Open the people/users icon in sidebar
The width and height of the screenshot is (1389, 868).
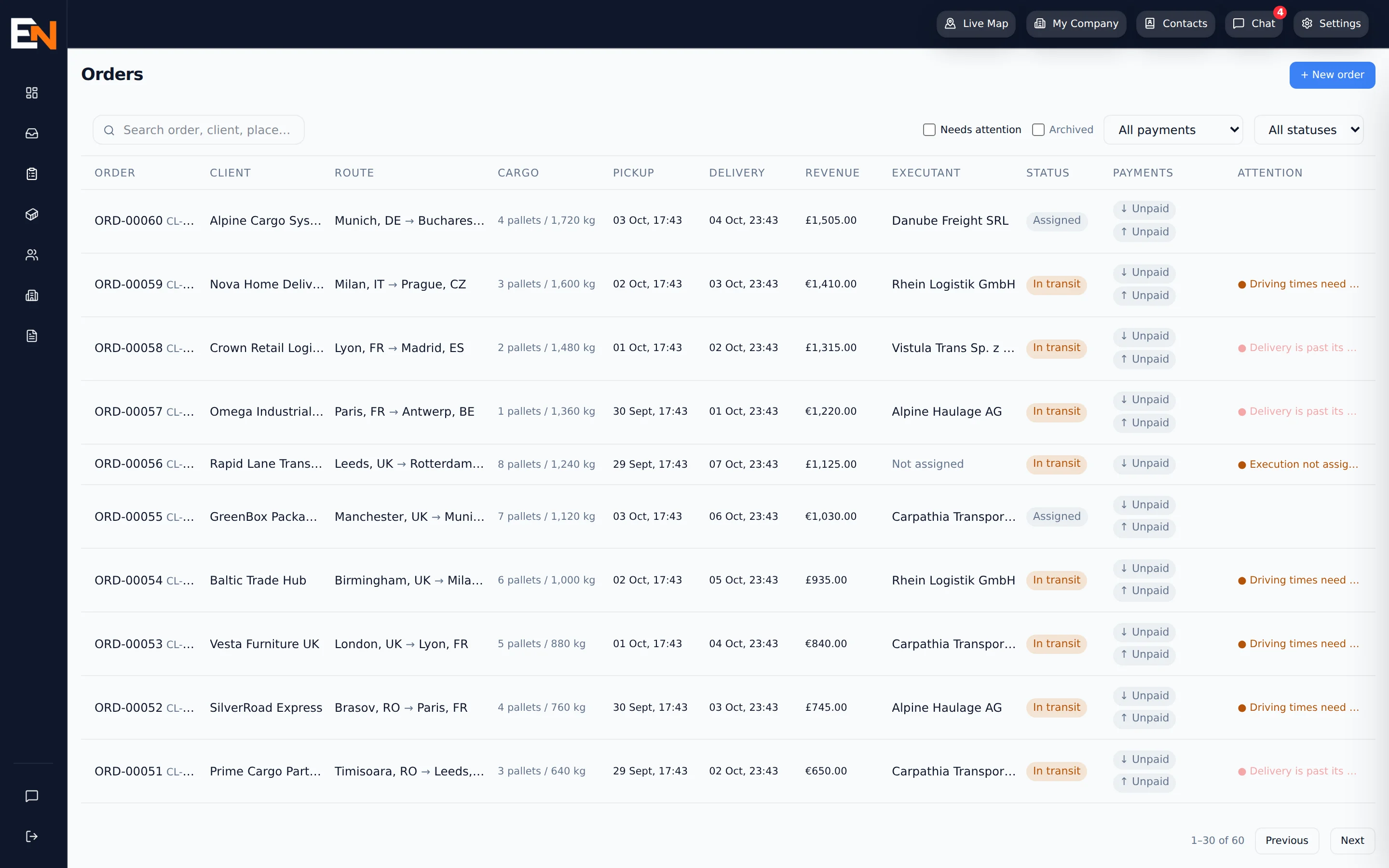pyautogui.click(x=32, y=255)
